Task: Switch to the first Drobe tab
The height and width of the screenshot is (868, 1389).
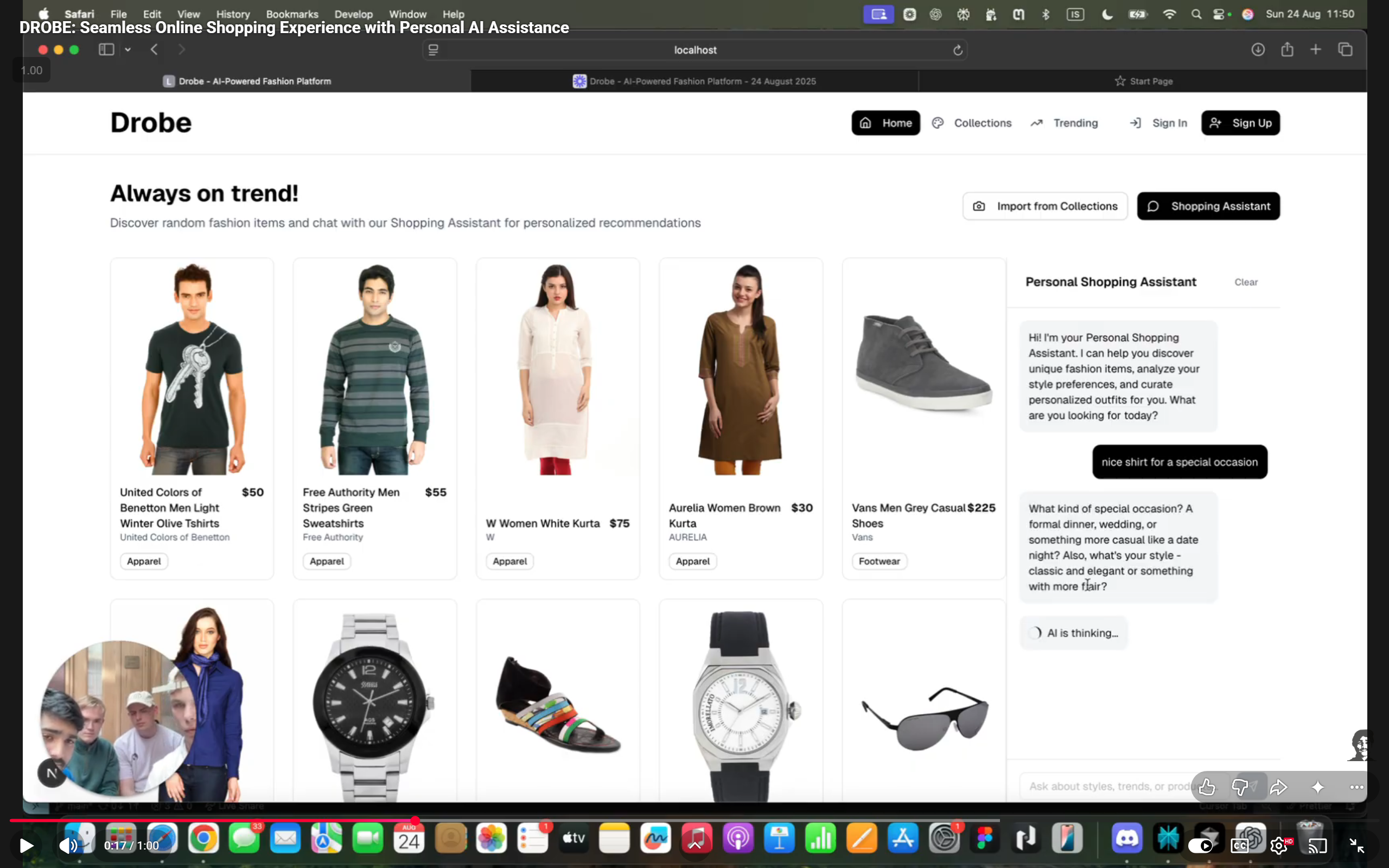Action: pyautogui.click(x=247, y=81)
